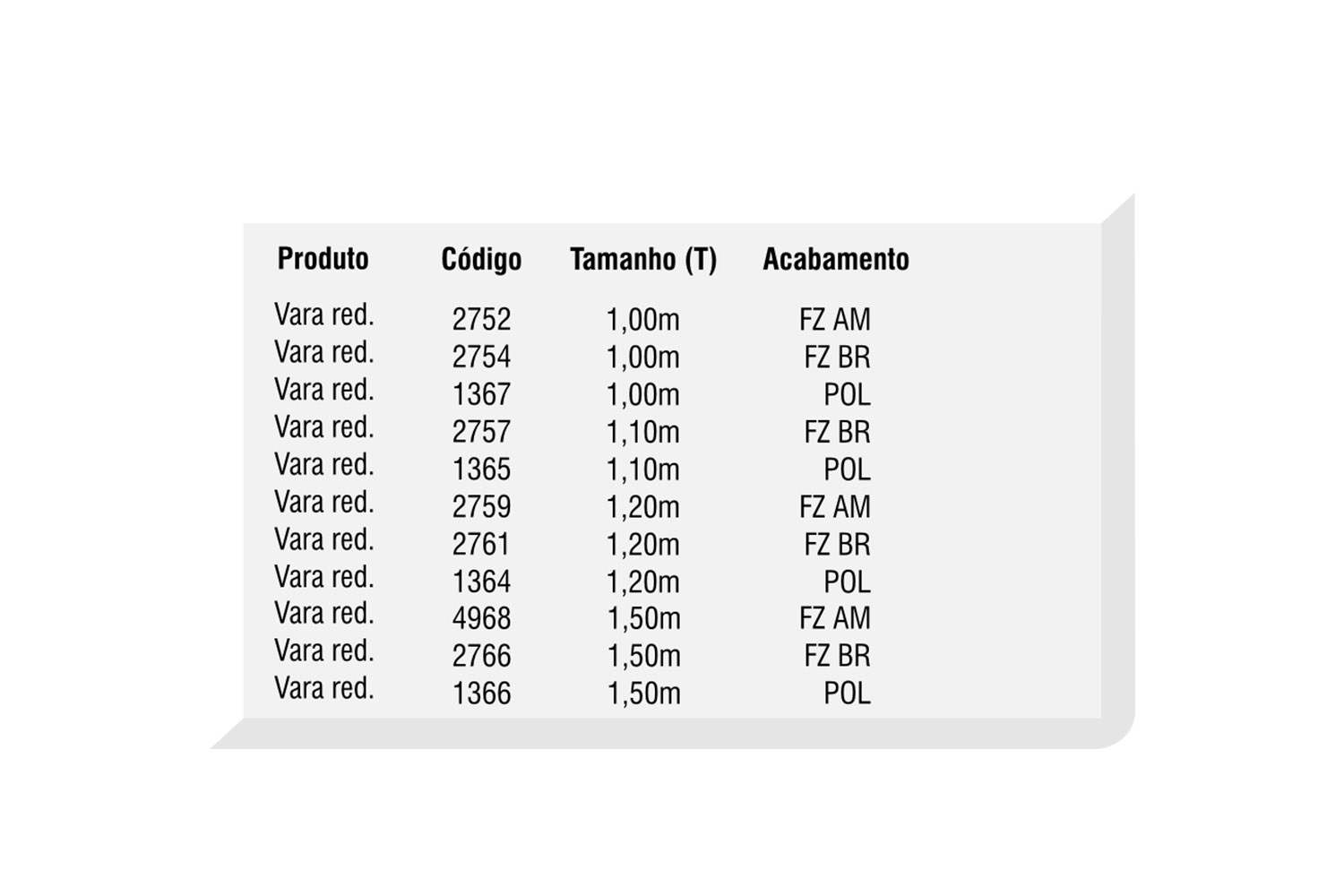Select product code 2754
This screenshot has width=1344, height=896.
(481, 357)
